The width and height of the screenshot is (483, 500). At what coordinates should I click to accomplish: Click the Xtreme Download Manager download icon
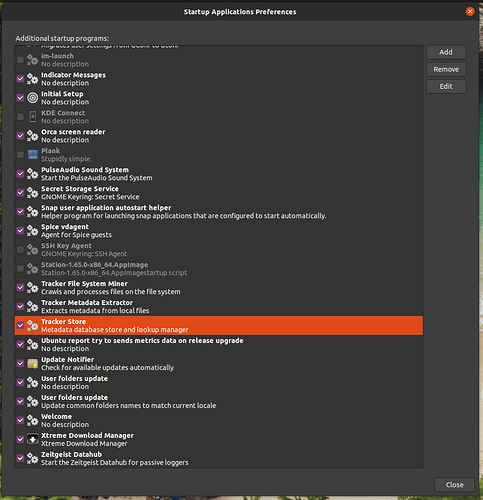click(x=32, y=440)
